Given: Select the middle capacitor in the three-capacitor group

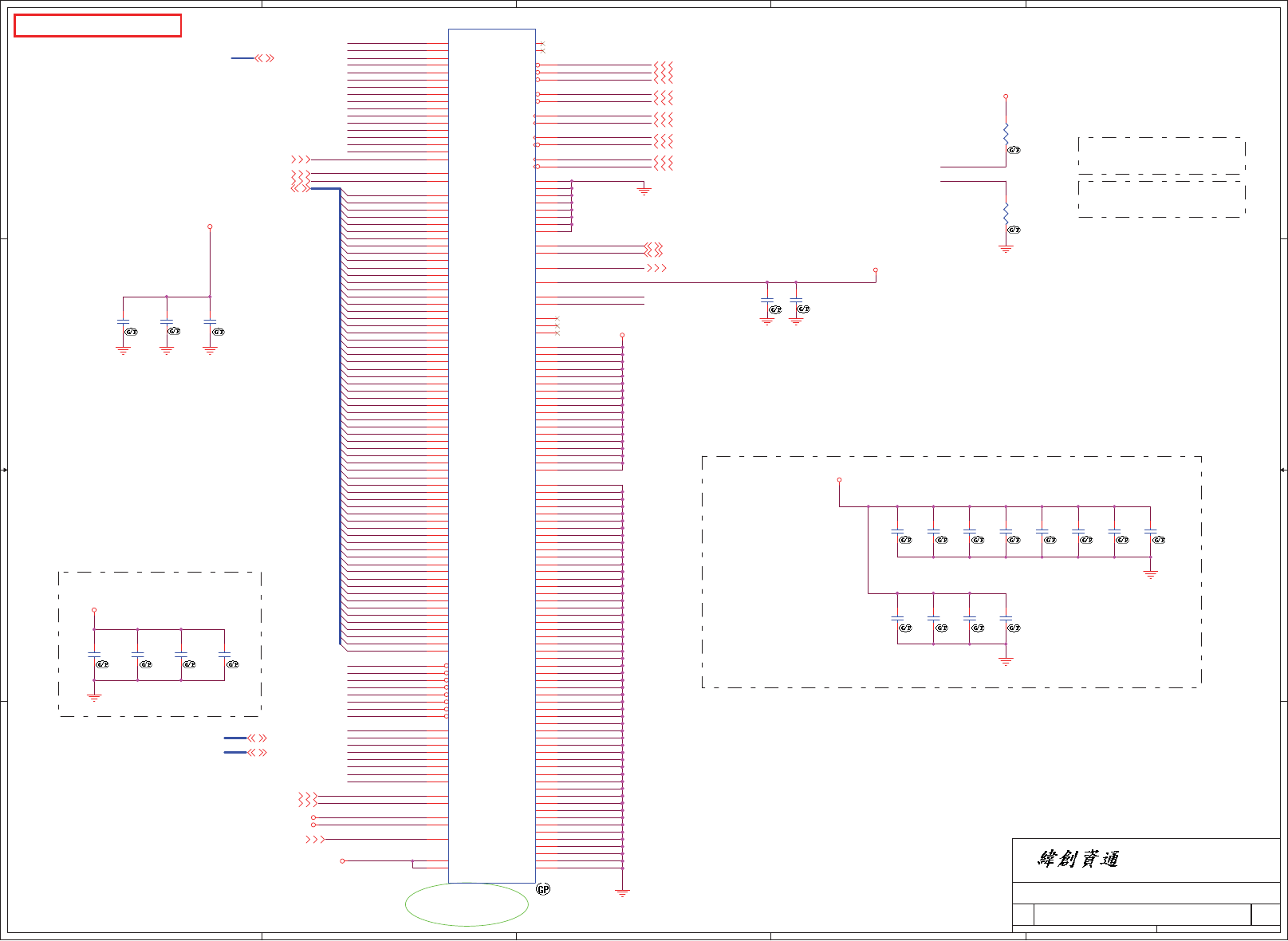Looking at the screenshot, I should 167,323.
